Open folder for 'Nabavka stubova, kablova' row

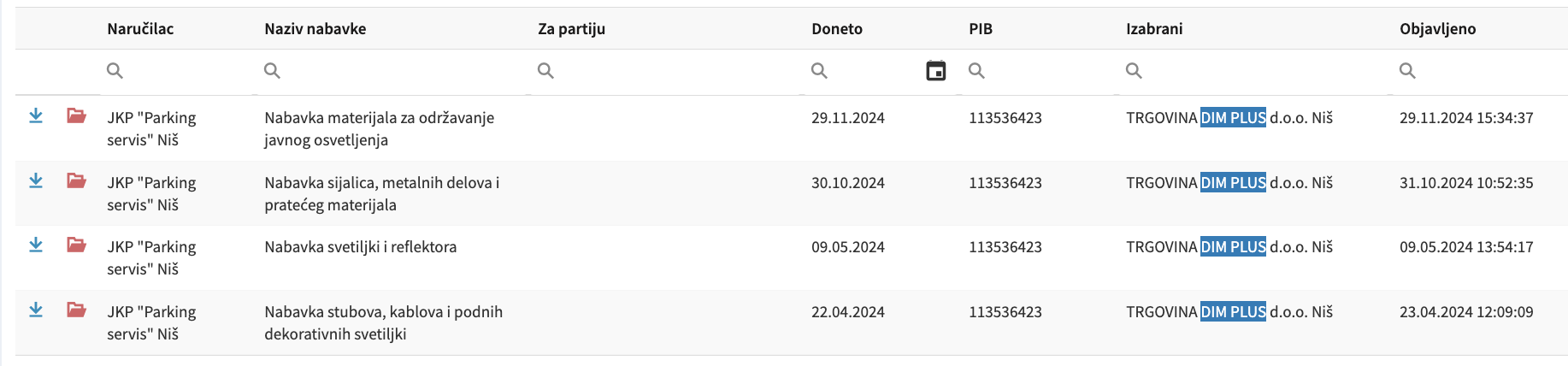click(x=76, y=310)
